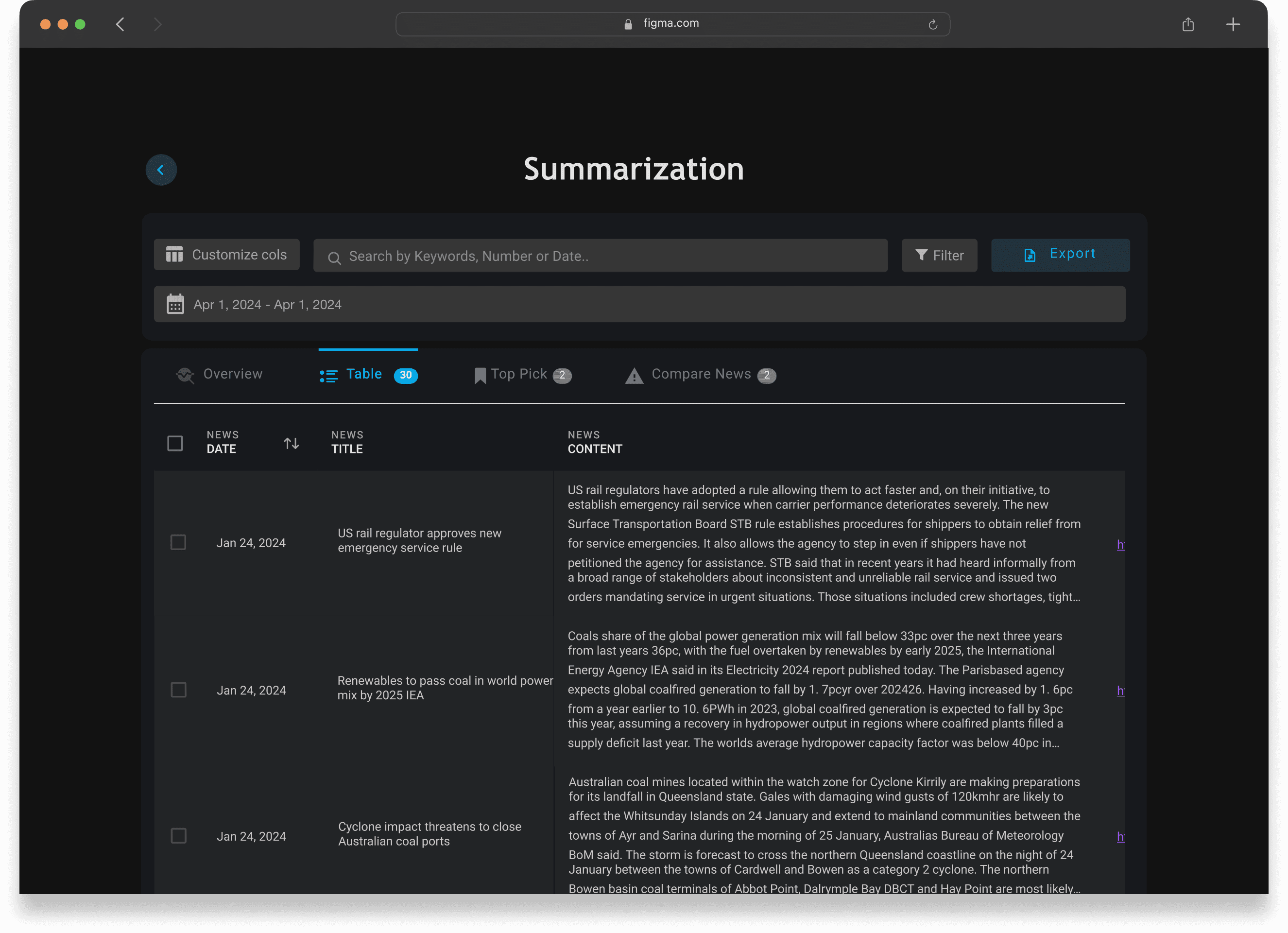Click the calendar icon in the date range field
The height and width of the screenshot is (933, 1288).
pyautogui.click(x=175, y=304)
